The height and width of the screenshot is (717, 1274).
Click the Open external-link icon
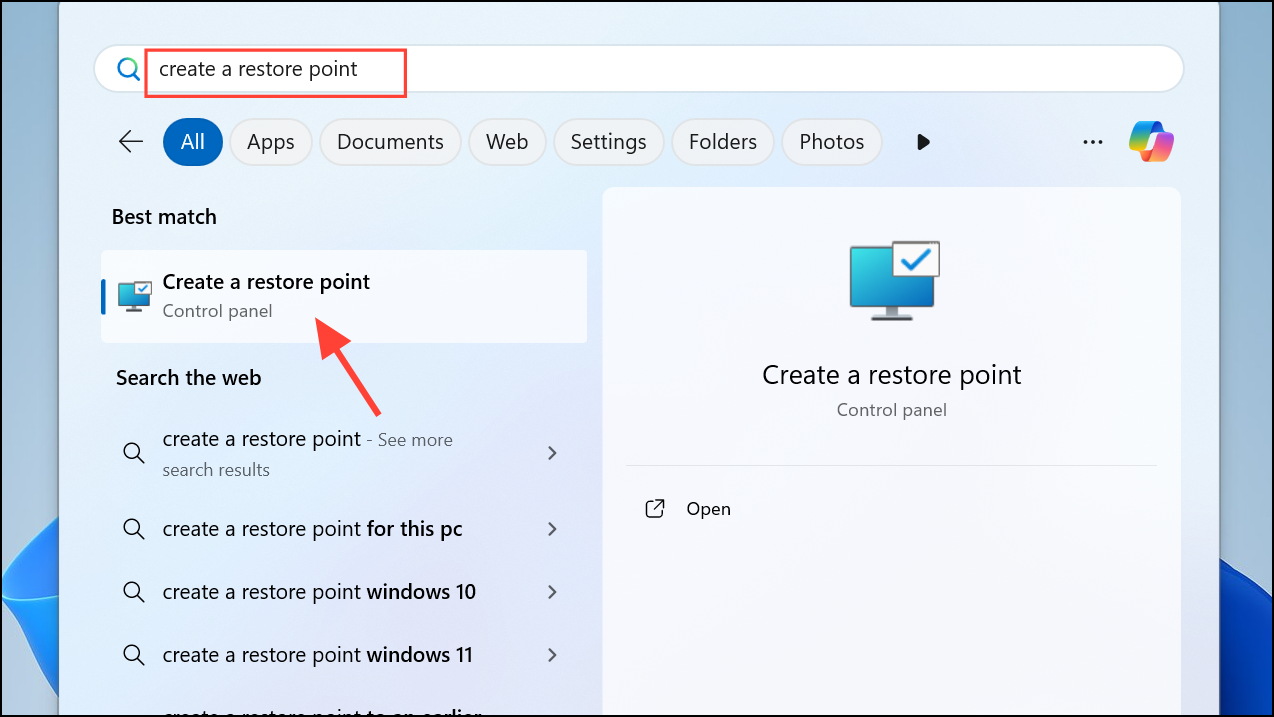(x=655, y=509)
